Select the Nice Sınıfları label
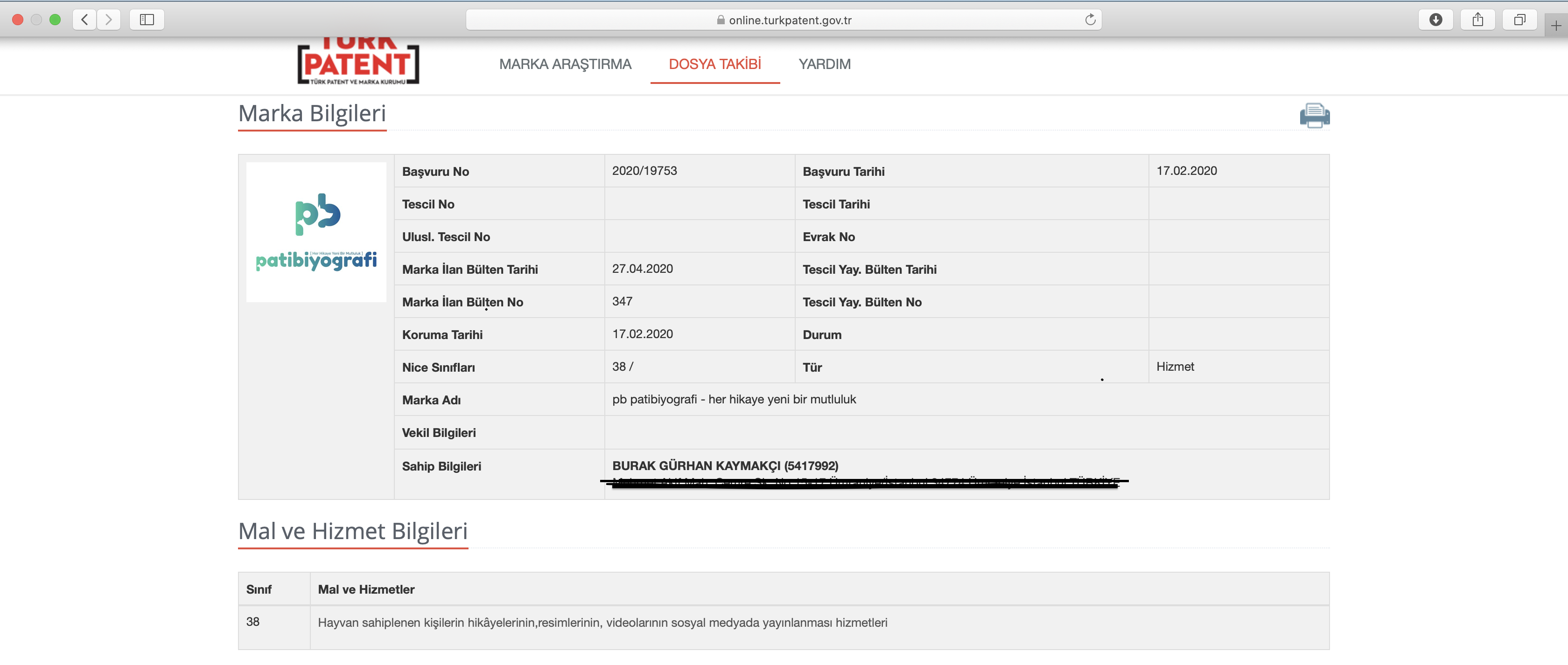 438,367
